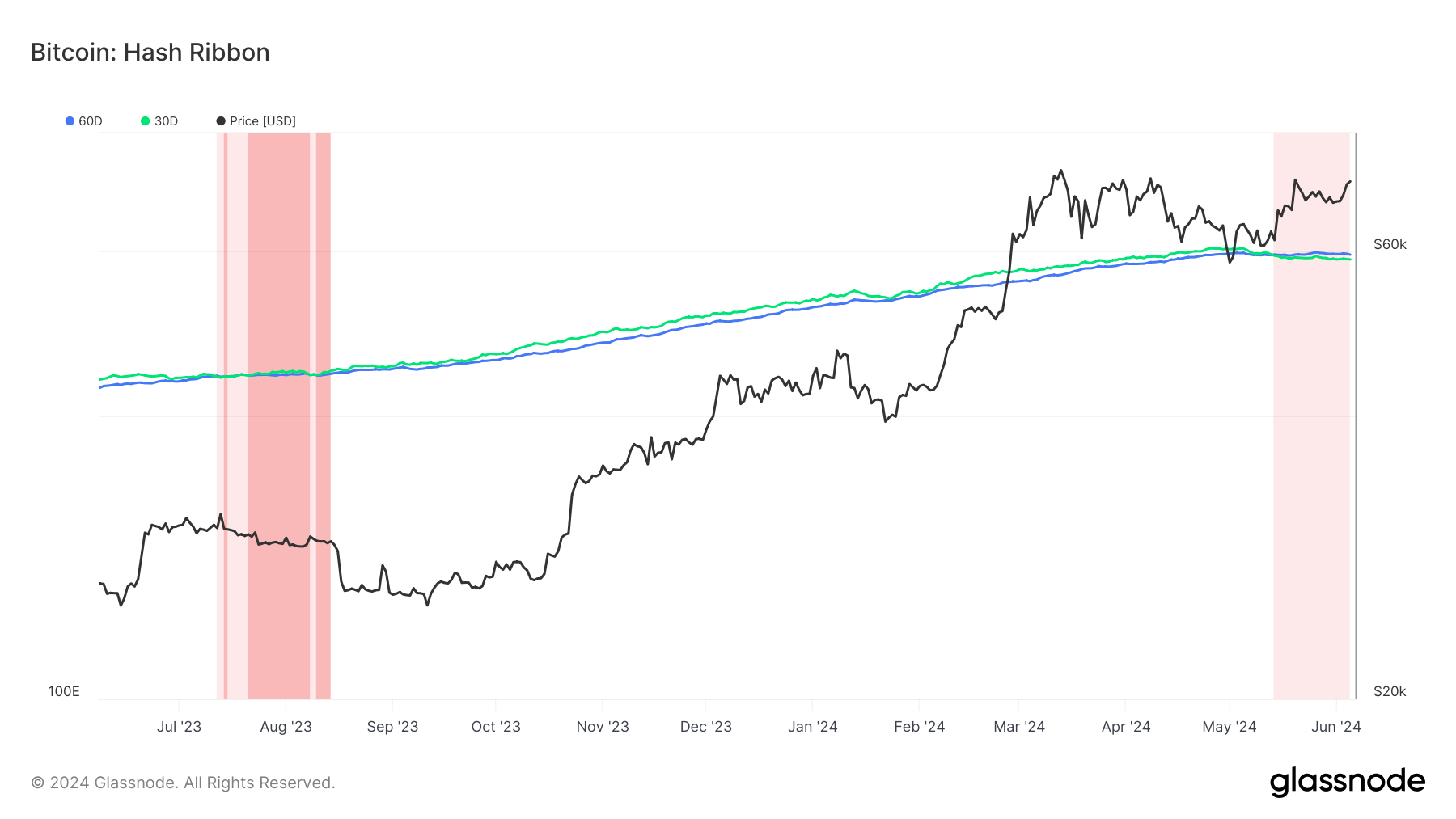The width and height of the screenshot is (1456, 819).
Task: Toggle the 60D series label
Action: 91,121
